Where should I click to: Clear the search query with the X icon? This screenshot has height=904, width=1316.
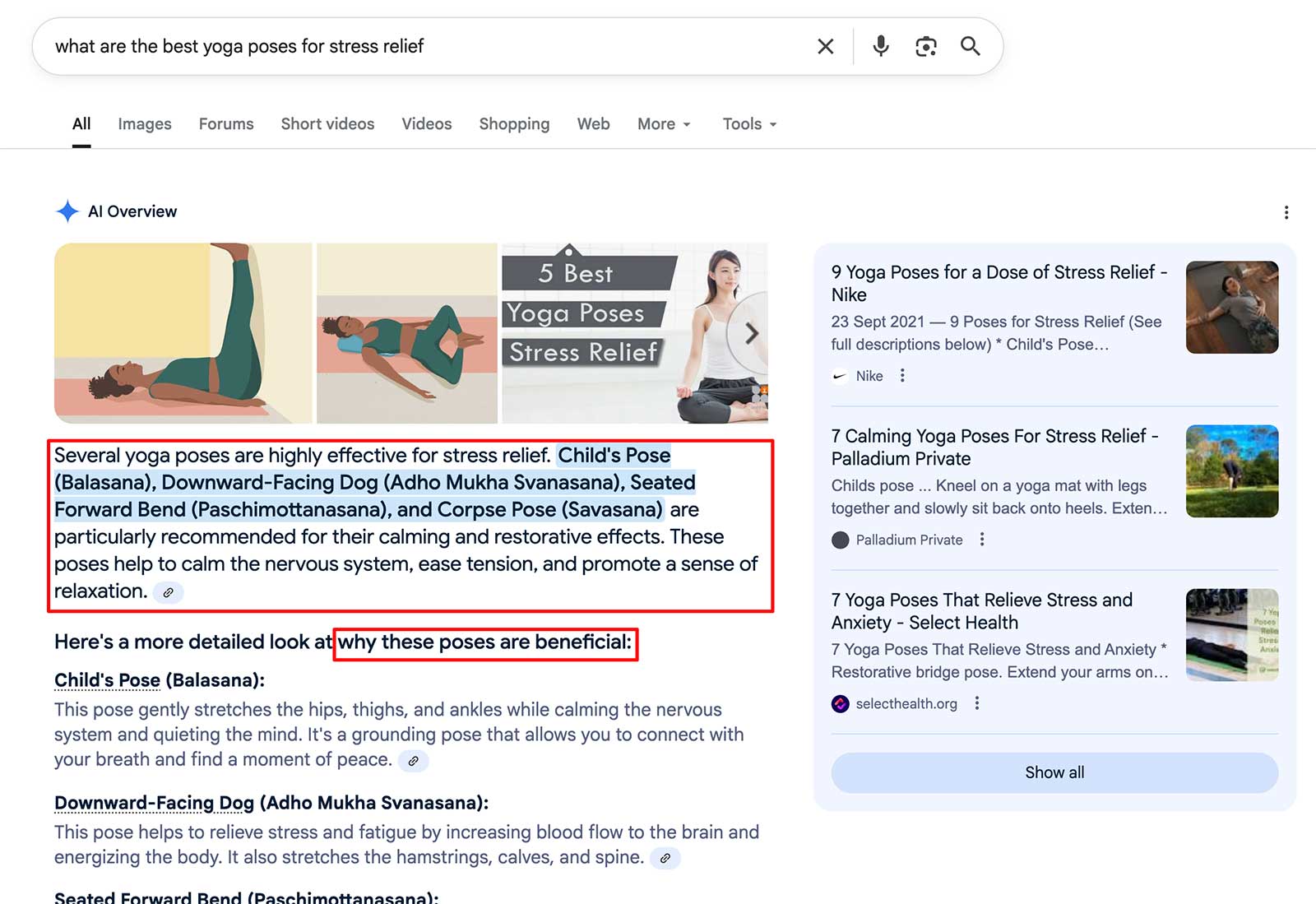[825, 46]
